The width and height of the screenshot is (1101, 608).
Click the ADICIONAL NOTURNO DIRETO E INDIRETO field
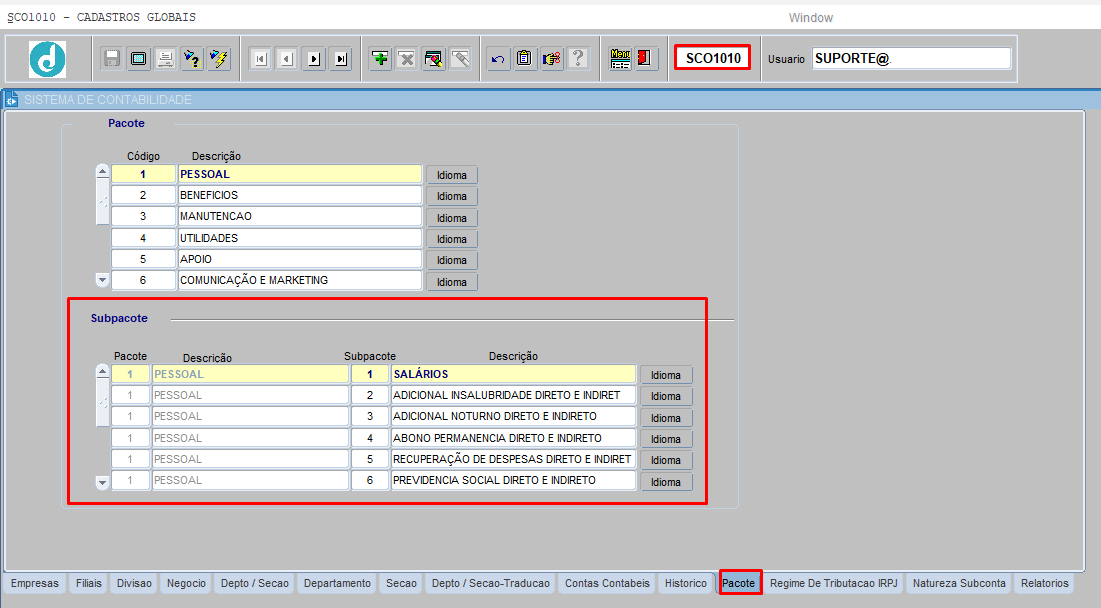(513, 416)
